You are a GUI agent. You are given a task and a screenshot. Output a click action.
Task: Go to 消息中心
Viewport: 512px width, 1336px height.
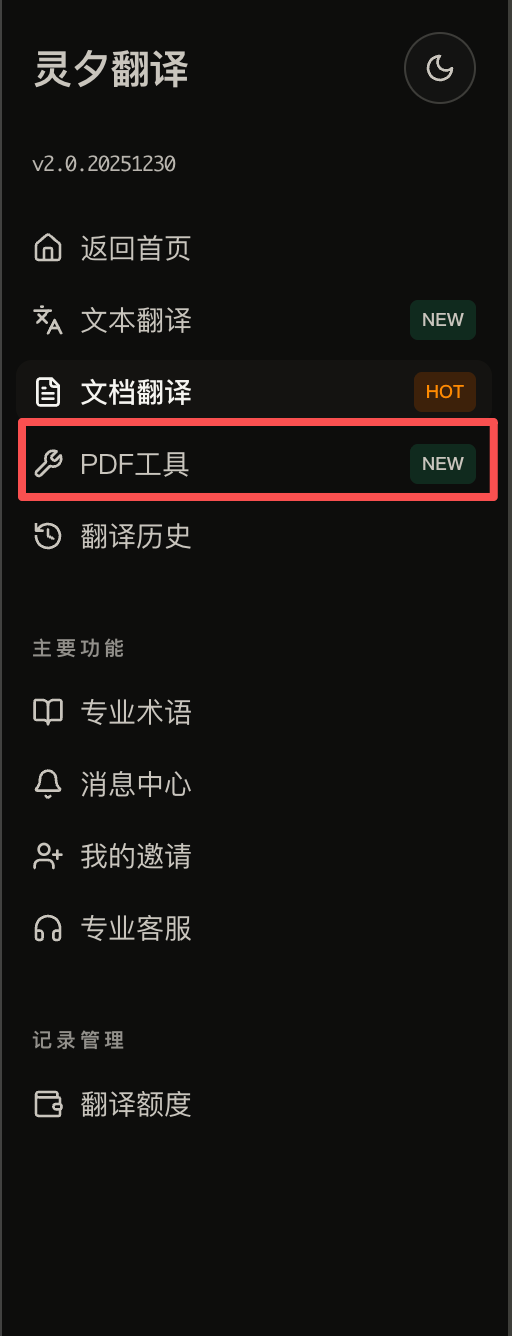point(254,784)
